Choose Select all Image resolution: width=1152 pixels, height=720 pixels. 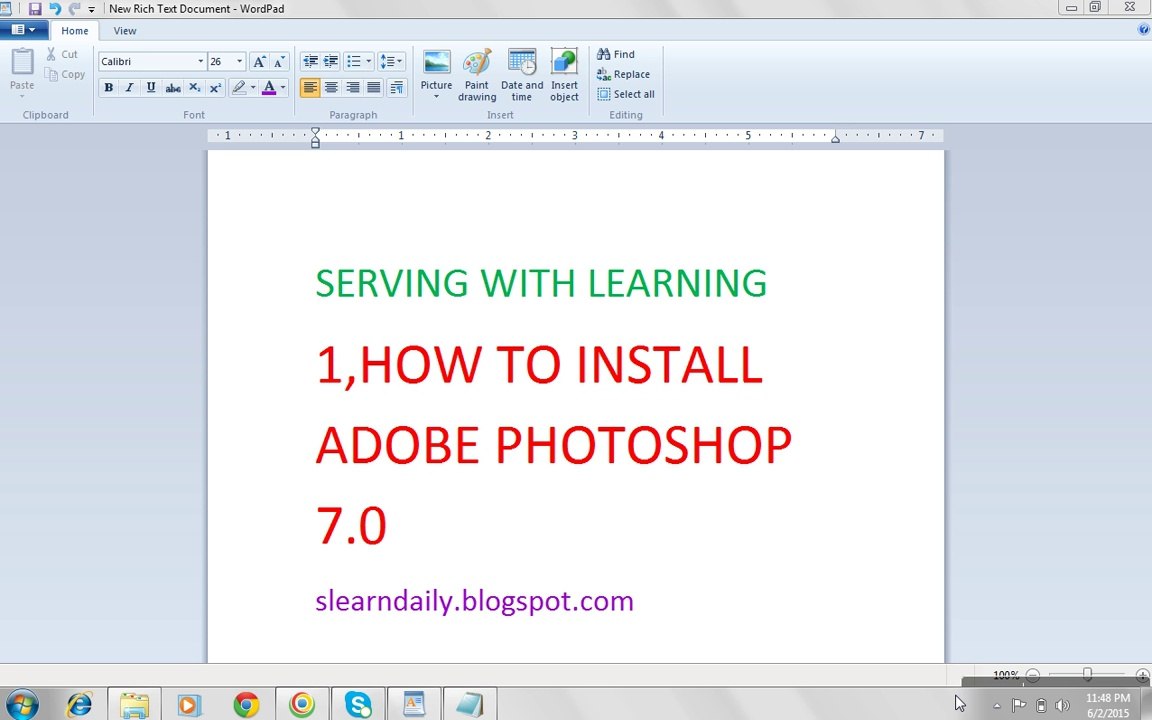(x=625, y=94)
